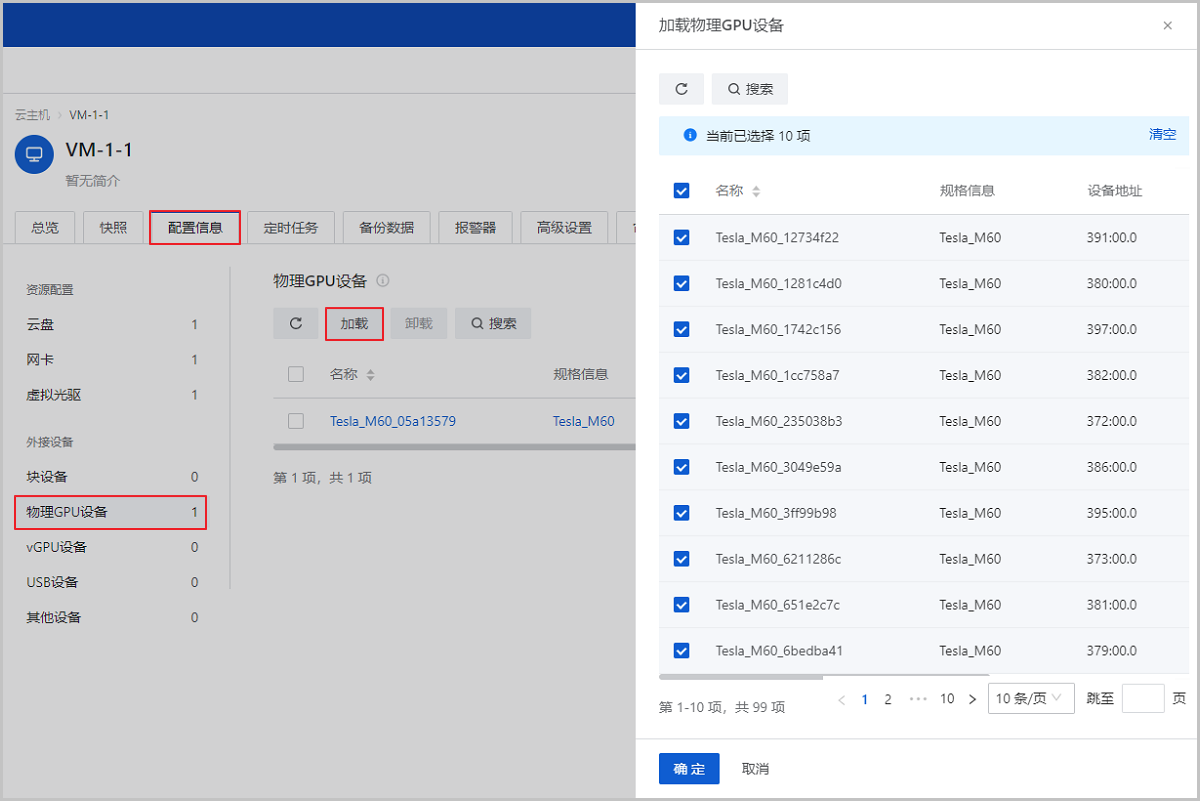Refresh the GPU device list on main page

(296, 324)
